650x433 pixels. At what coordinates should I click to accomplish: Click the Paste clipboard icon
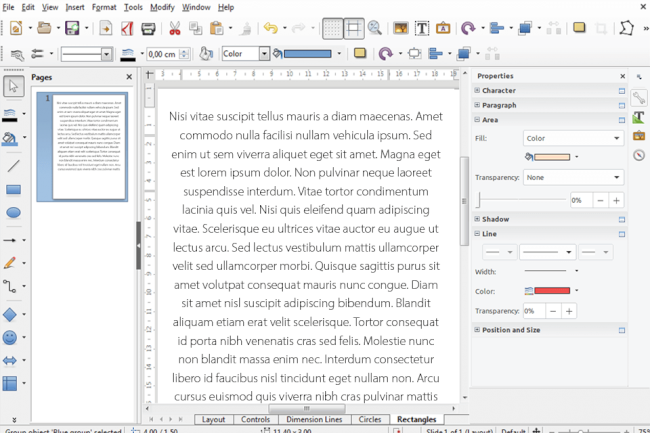click(x=216, y=28)
